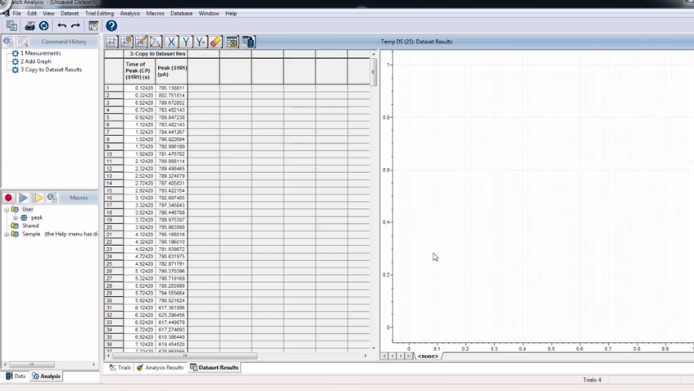This screenshot has width=694, height=391.
Task: Select the Shared macros folder
Action: 31,226
